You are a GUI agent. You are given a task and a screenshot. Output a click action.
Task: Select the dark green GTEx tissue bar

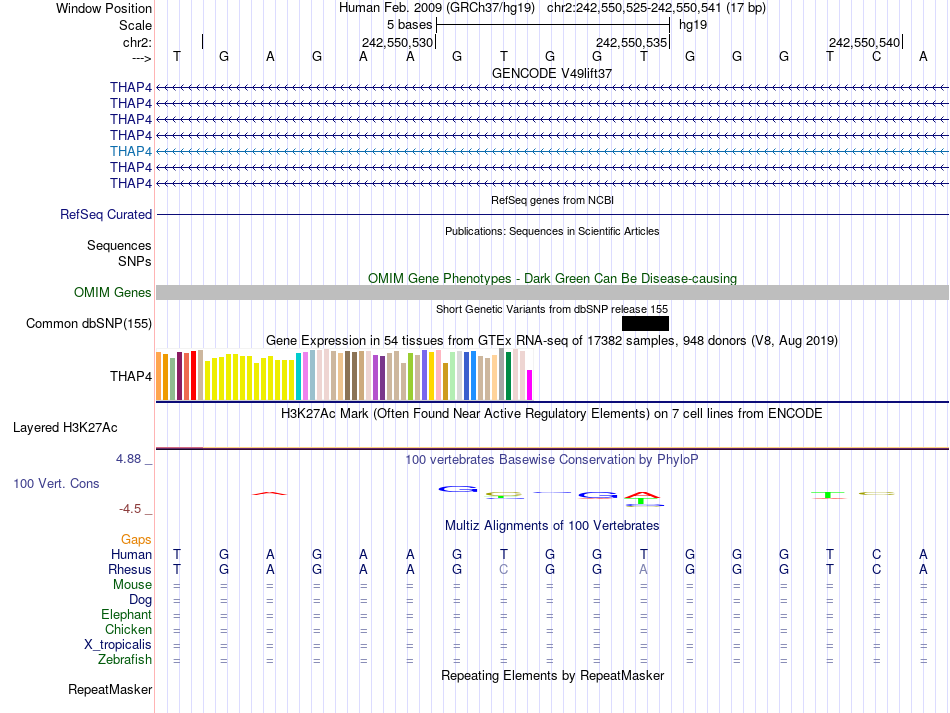tap(508, 376)
